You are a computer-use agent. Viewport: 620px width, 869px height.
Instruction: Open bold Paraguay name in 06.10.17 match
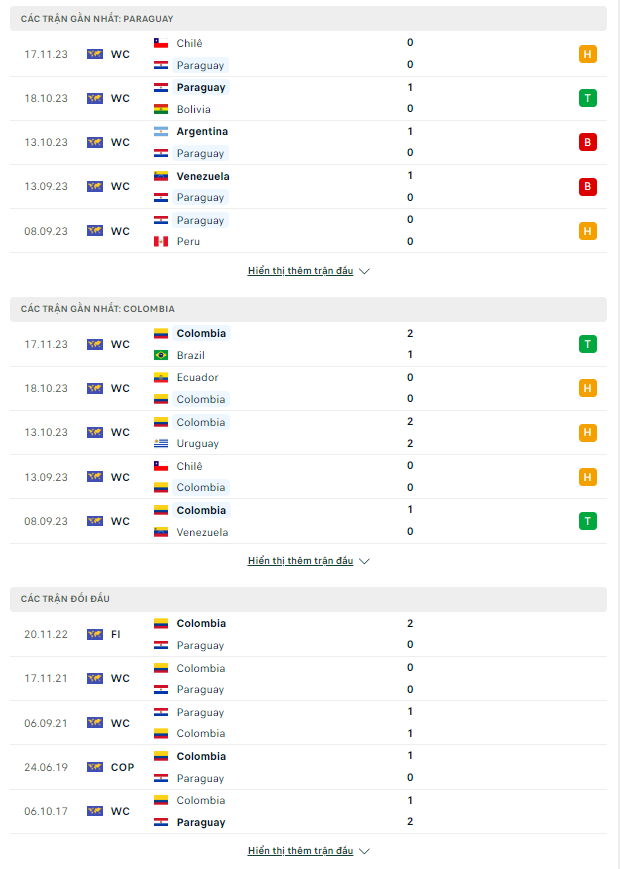coord(201,822)
